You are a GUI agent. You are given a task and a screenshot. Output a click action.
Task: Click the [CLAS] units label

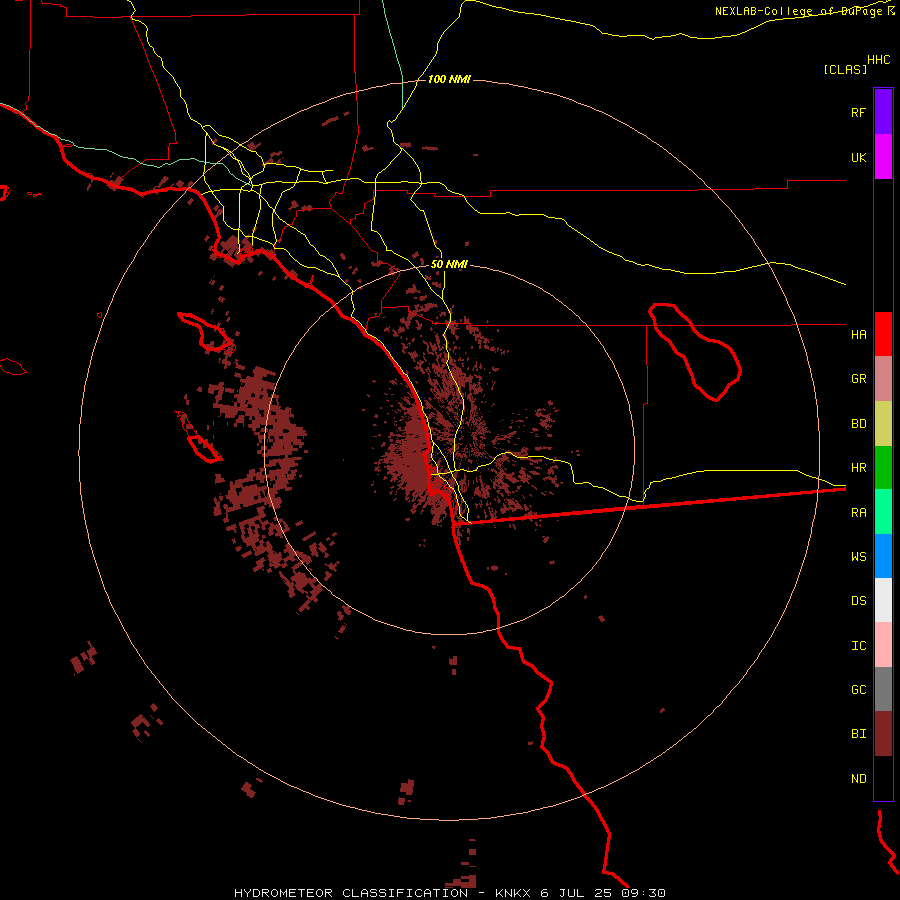click(845, 69)
